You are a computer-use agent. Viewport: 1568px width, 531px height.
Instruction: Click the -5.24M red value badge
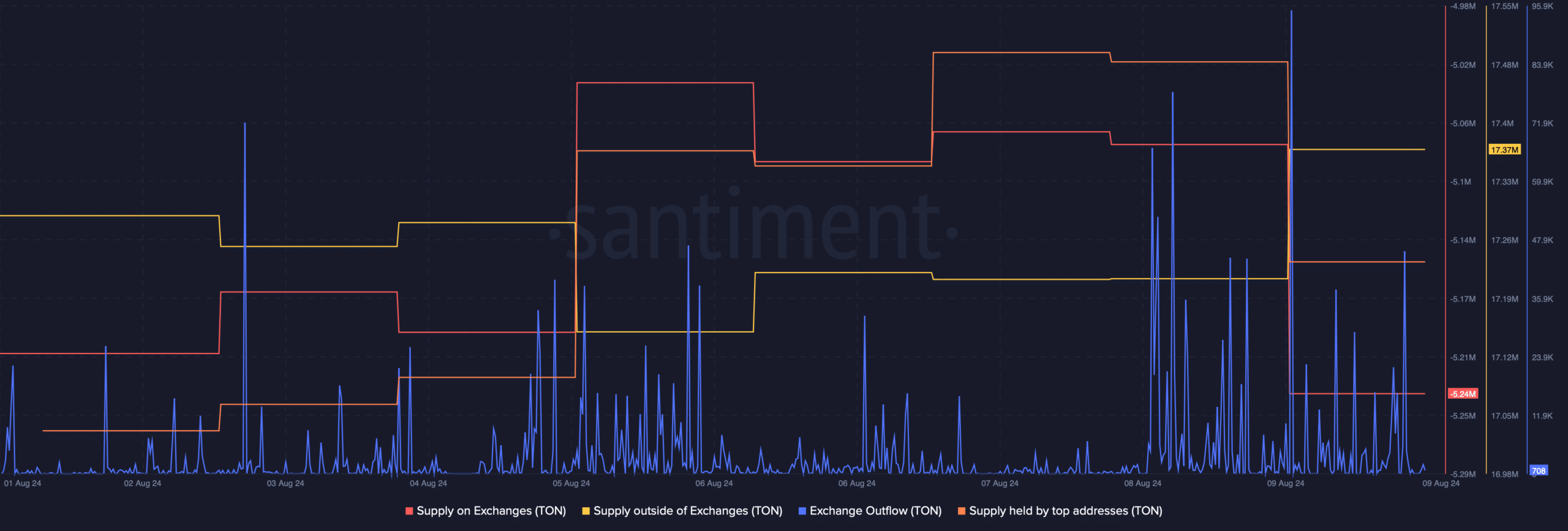[1463, 394]
